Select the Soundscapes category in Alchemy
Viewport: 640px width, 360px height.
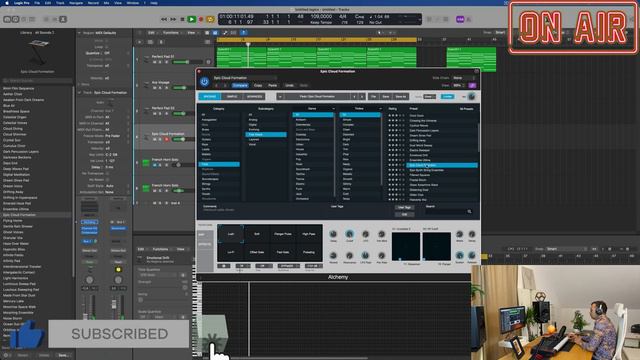[211, 179]
